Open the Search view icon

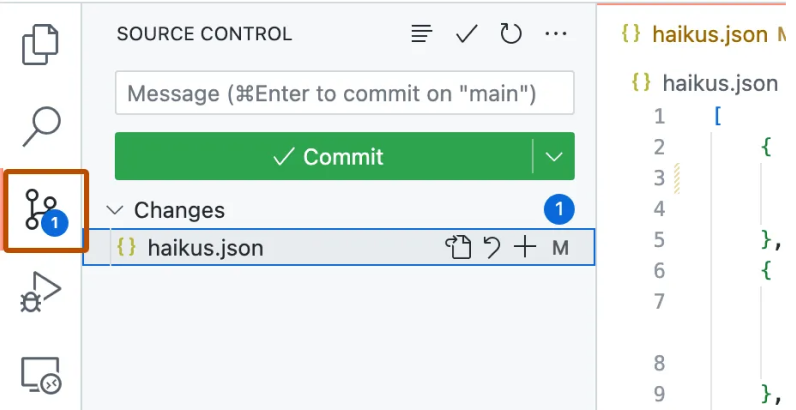41,125
